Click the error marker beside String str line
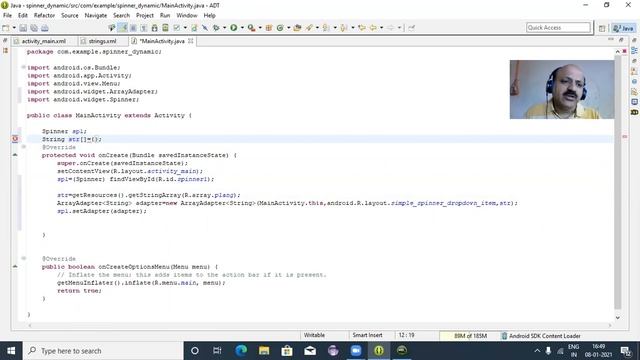 pyautogui.click(x=15, y=139)
